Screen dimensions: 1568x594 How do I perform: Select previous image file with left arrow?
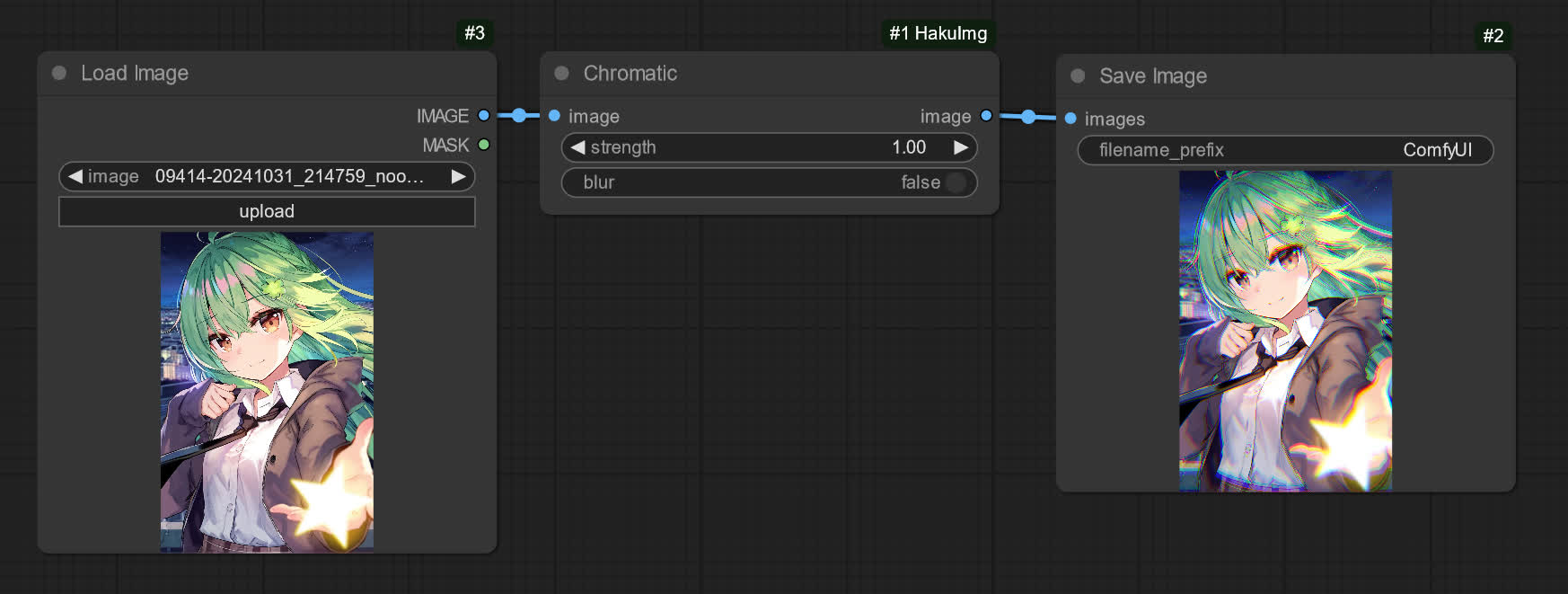tap(75, 176)
